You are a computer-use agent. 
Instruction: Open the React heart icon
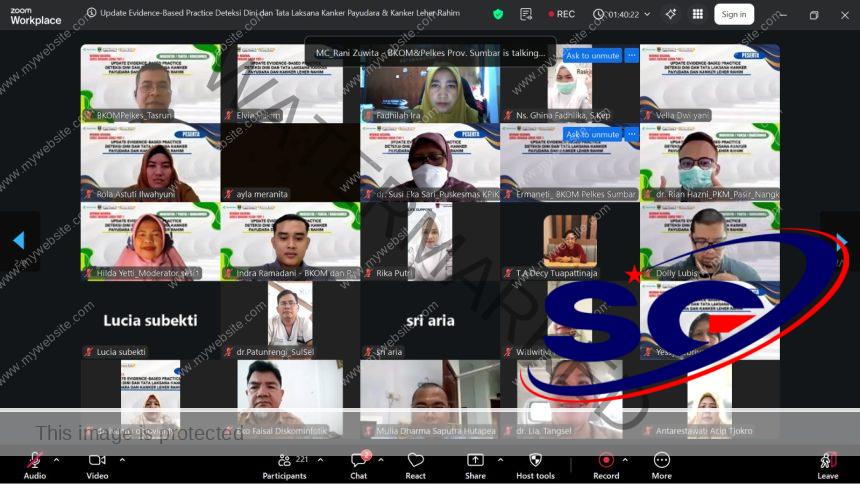416,464
